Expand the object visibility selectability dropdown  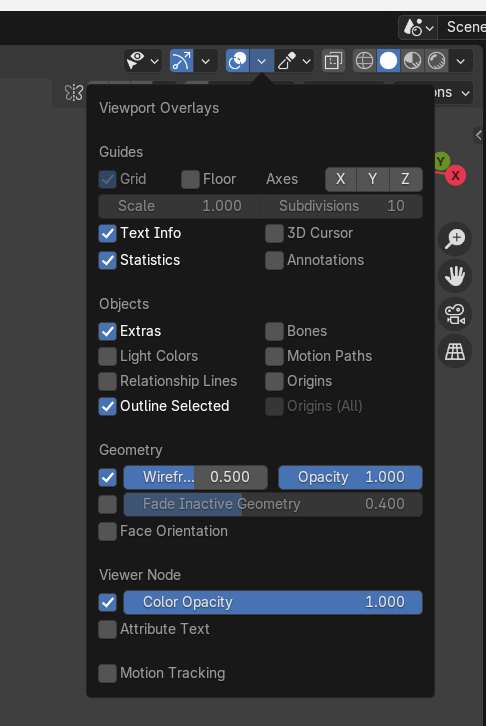coord(143,61)
